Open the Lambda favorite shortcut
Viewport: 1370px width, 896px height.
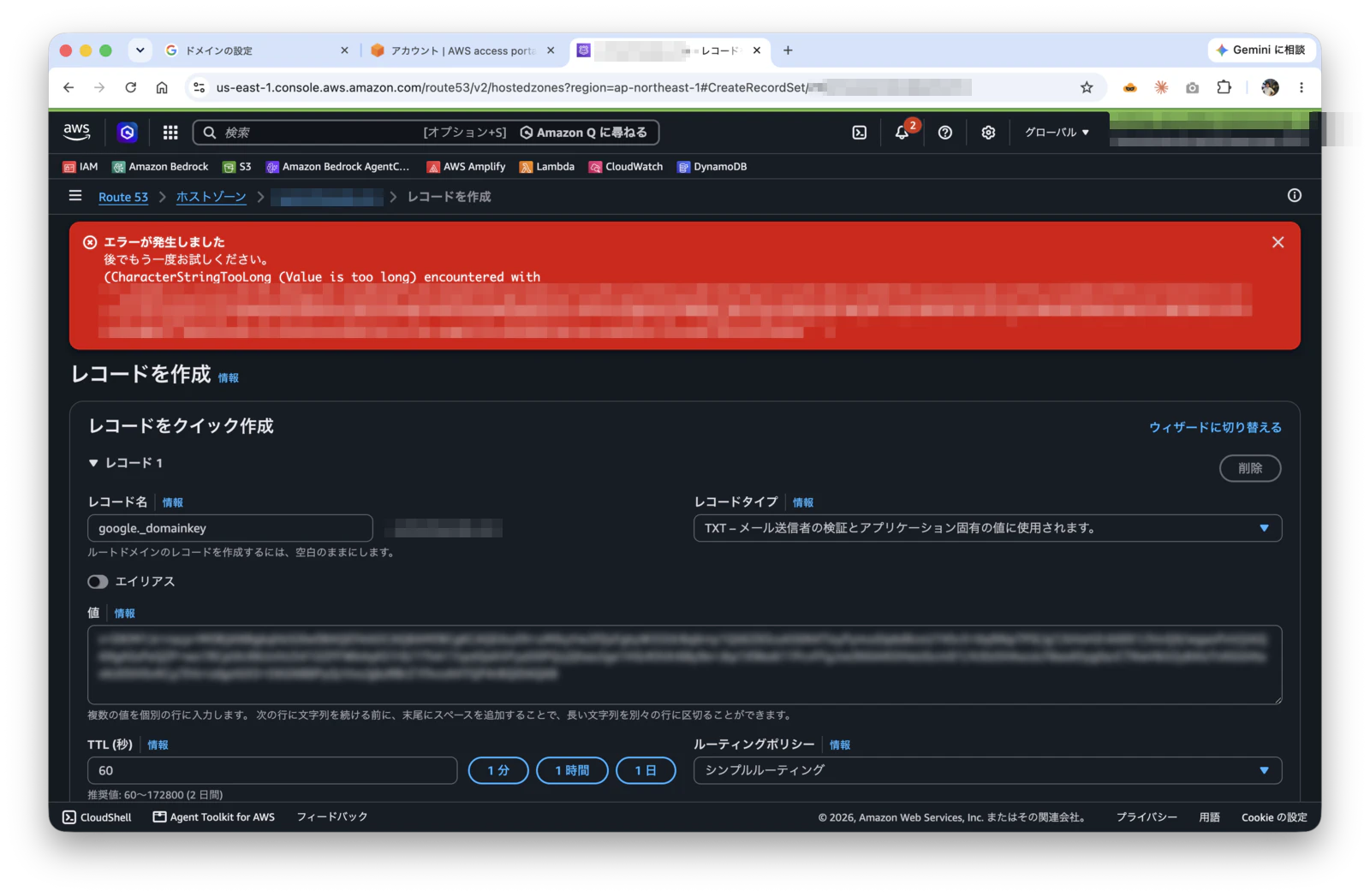547,167
